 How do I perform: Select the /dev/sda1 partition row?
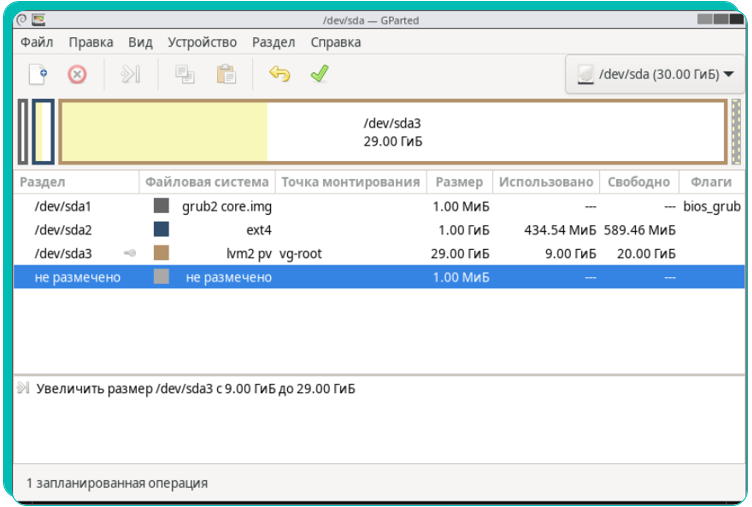pyautogui.click(x=379, y=206)
